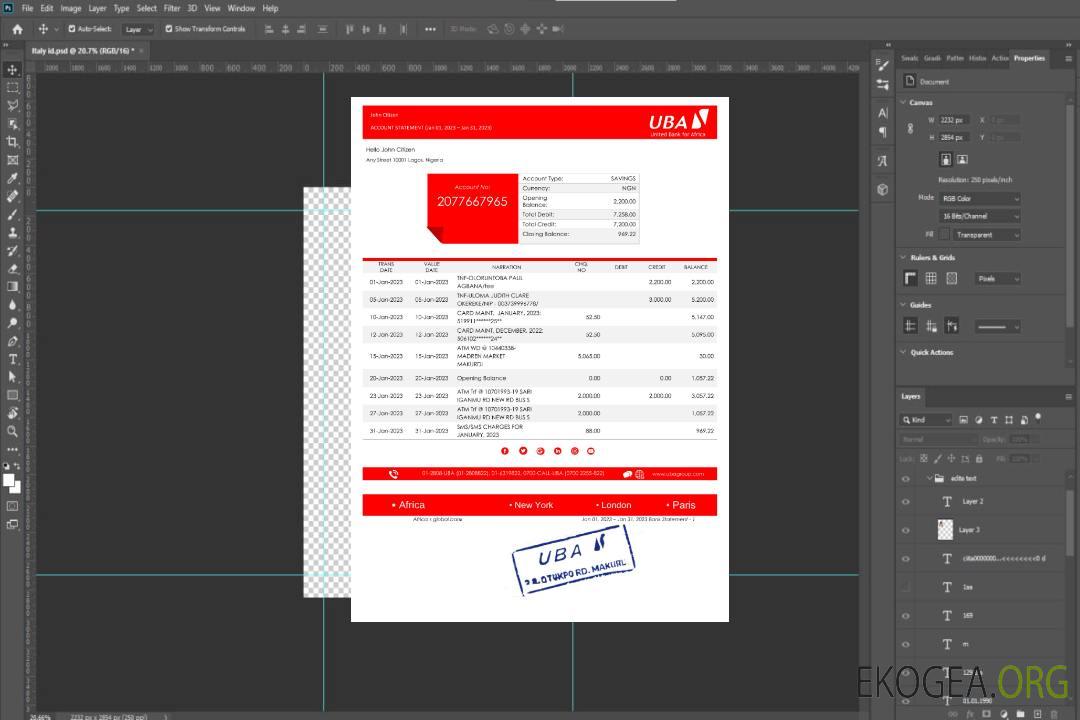Image resolution: width=1080 pixels, height=720 pixels.
Task: Open the guide line style dropdown
Action: tap(998, 327)
